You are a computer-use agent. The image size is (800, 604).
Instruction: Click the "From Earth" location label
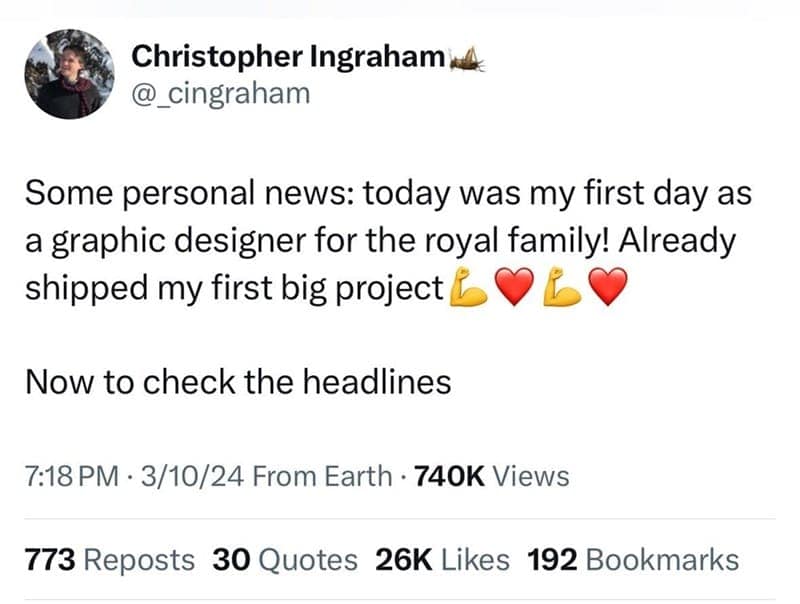[x=322, y=476]
